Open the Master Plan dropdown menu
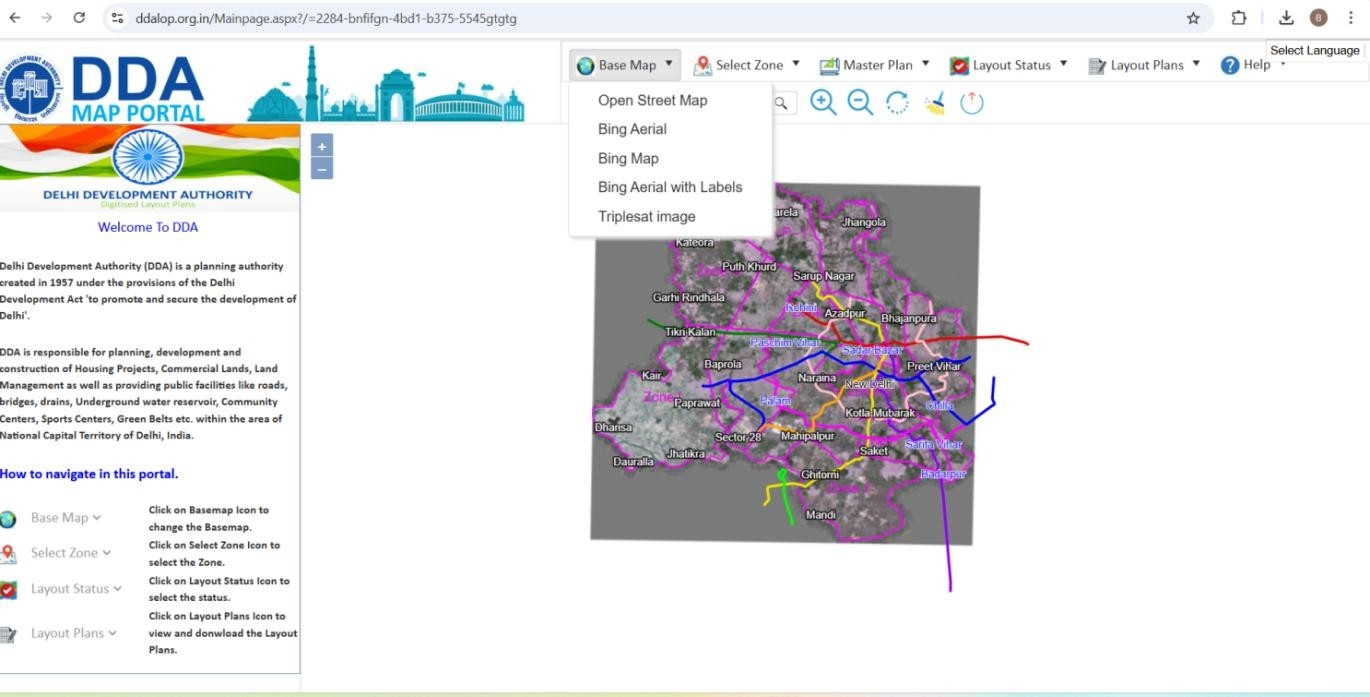1370x697 pixels. [x=875, y=65]
